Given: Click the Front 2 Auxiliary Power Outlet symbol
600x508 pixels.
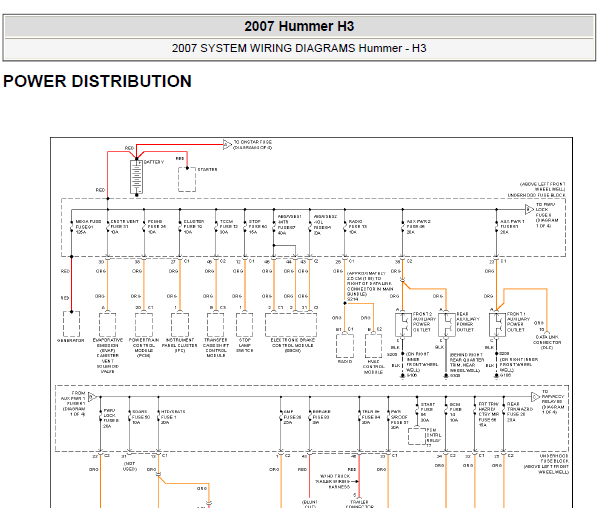Looking at the screenshot, I should click(x=403, y=325).
